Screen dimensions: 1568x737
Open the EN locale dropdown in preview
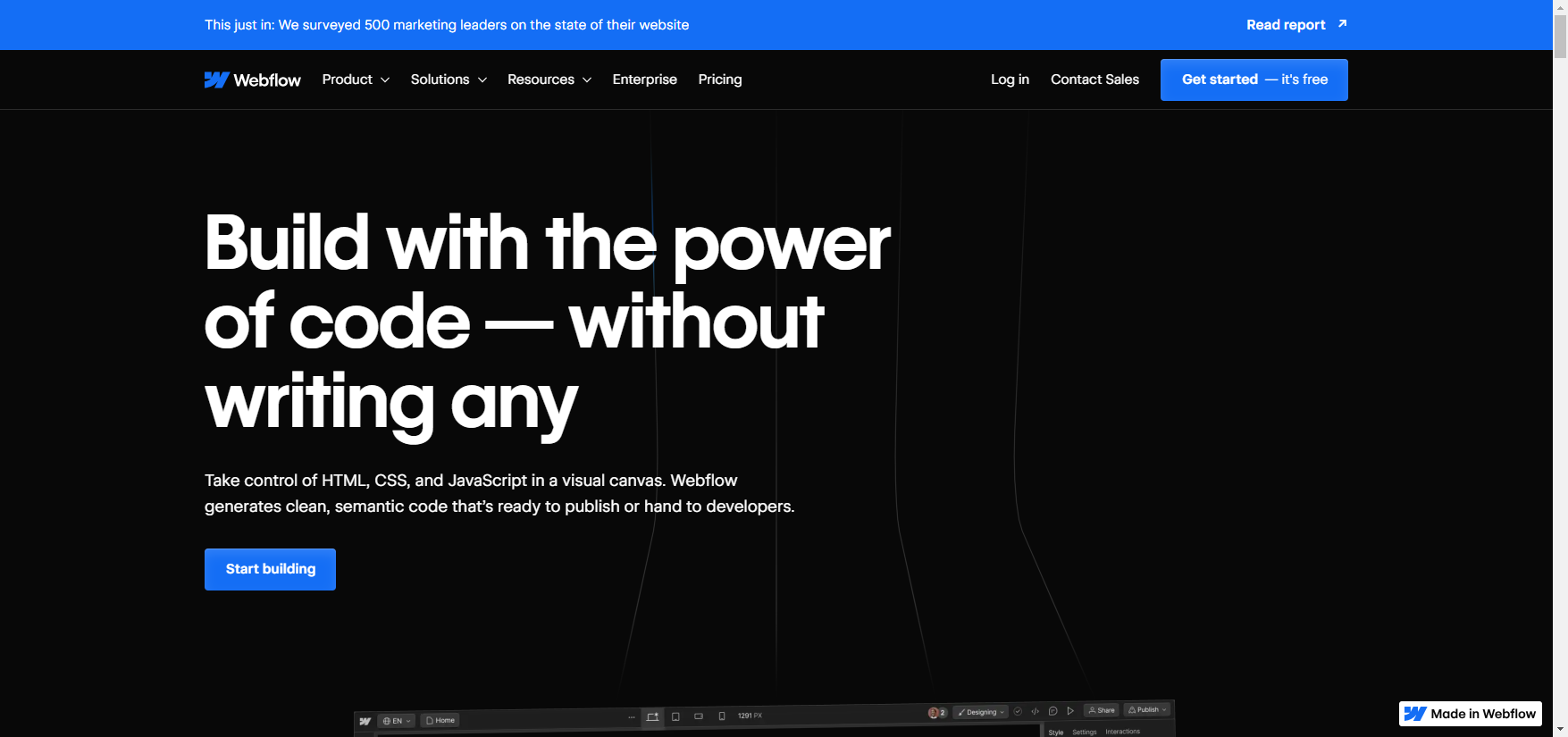pos(397,721)
